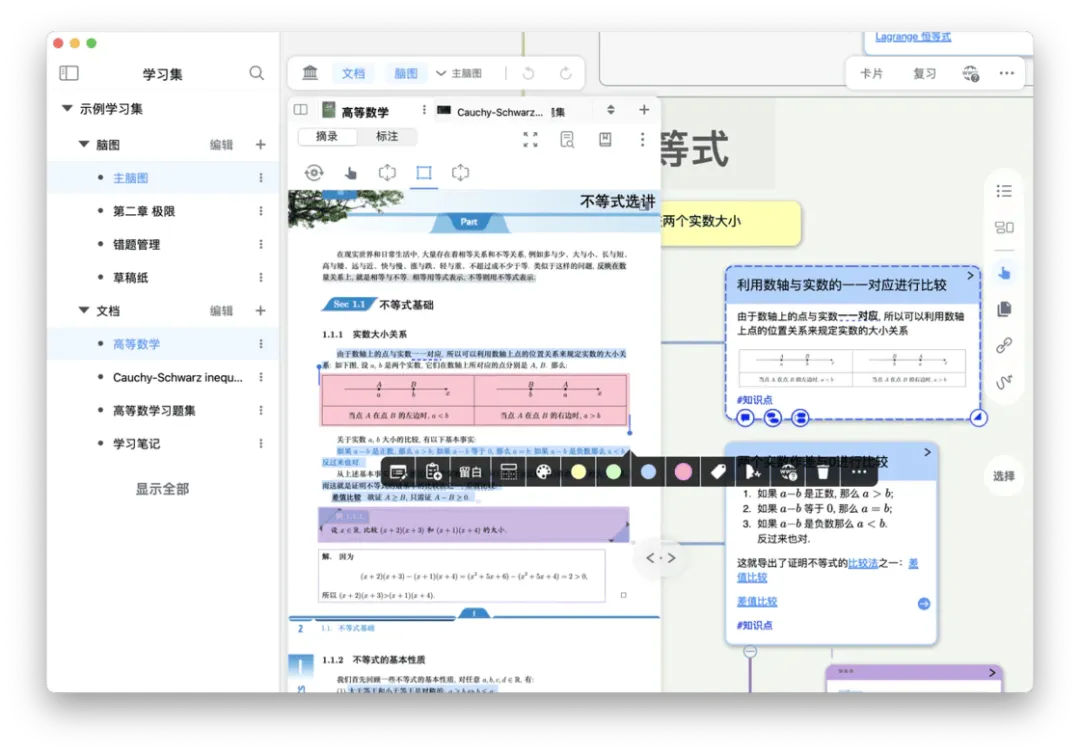Open document switcher up-down arrows
1080x754 pixels.
610,110
